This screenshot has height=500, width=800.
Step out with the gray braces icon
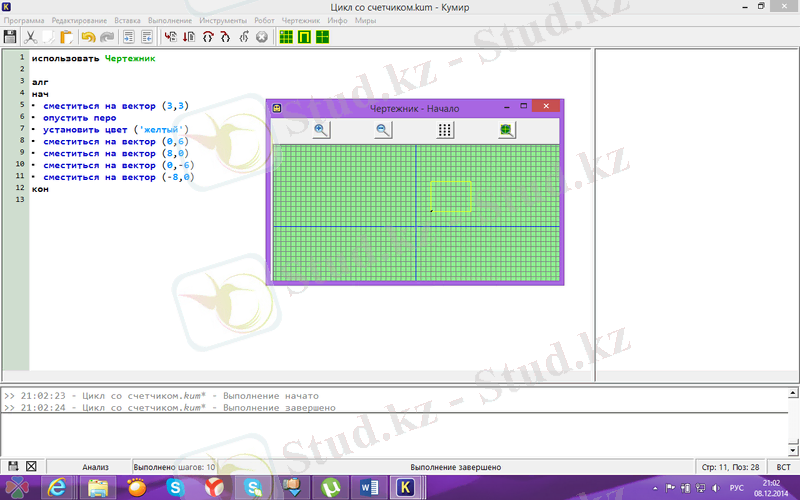(243, 37)
